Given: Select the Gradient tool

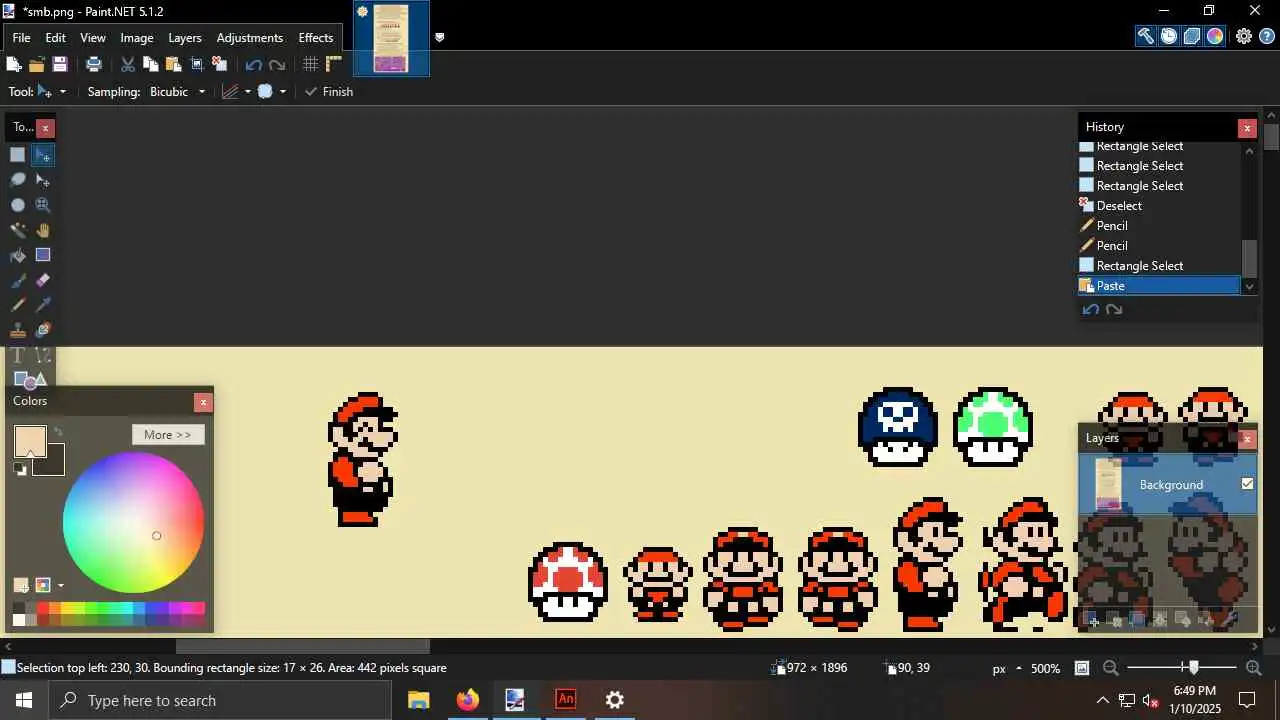Looking at the screenshot, I should click(x=43, y=255).
